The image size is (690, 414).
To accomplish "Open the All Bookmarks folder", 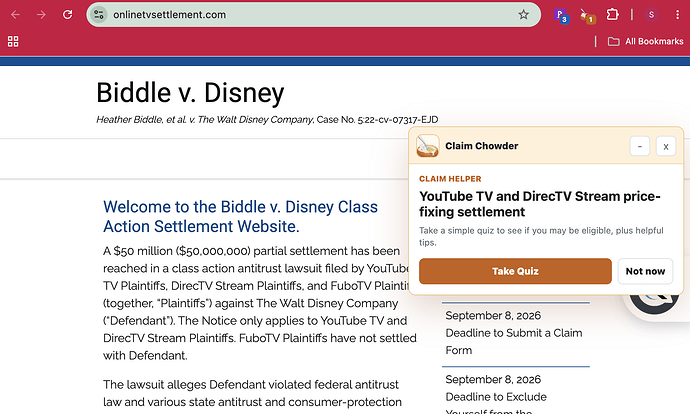I will point(646,41).
